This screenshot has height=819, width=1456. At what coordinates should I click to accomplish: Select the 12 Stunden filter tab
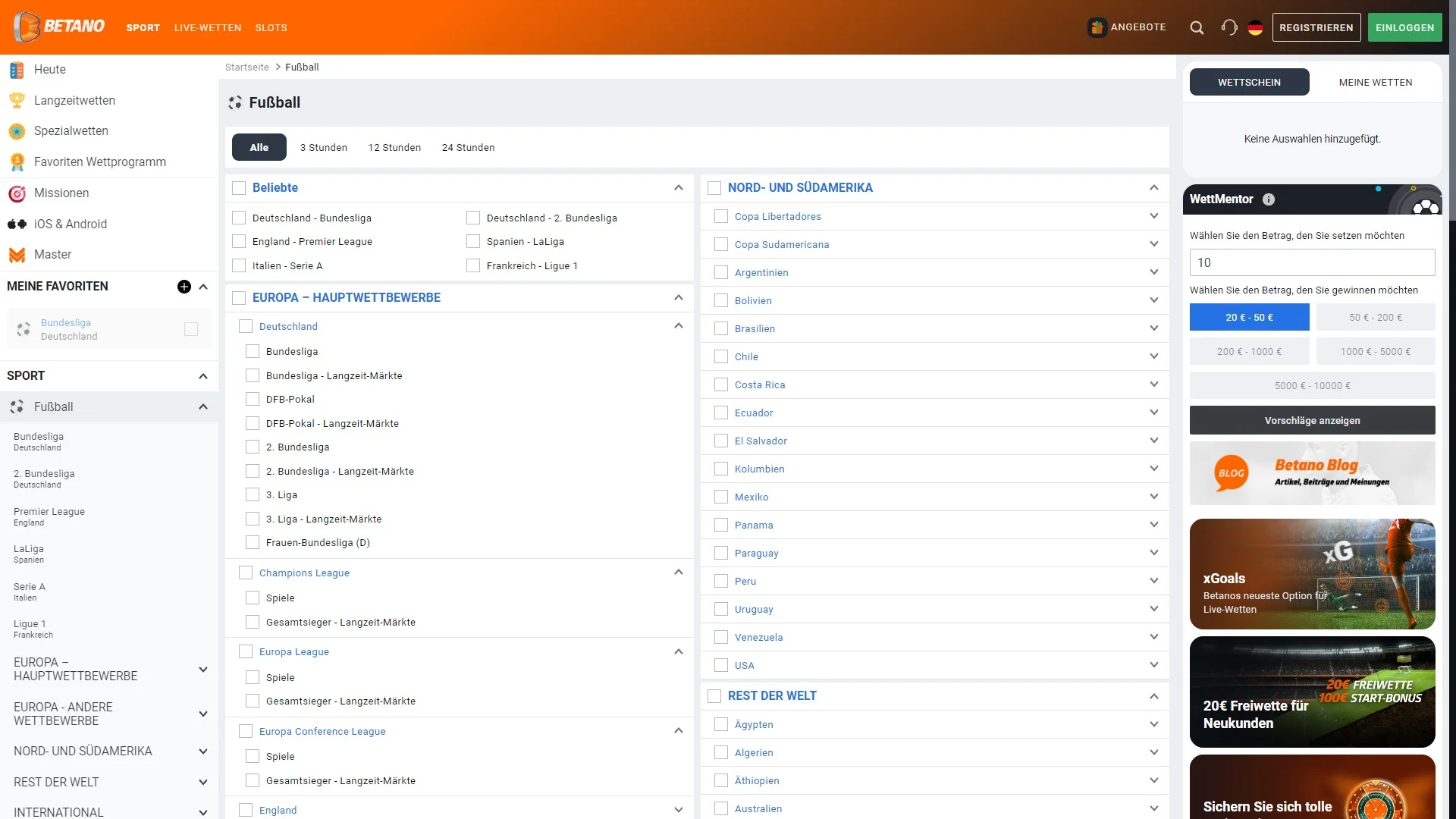pyautogui.click(x=394, y=147)
